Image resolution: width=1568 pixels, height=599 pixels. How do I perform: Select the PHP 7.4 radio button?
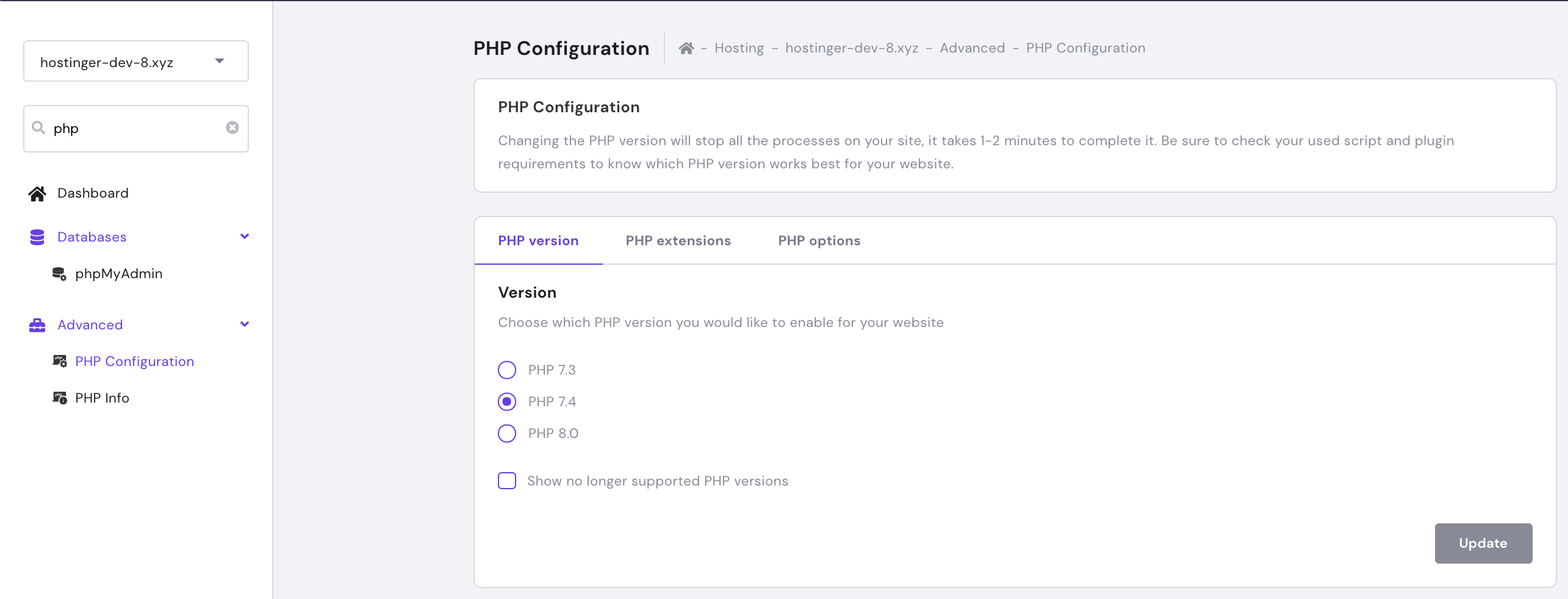(507, 402)
